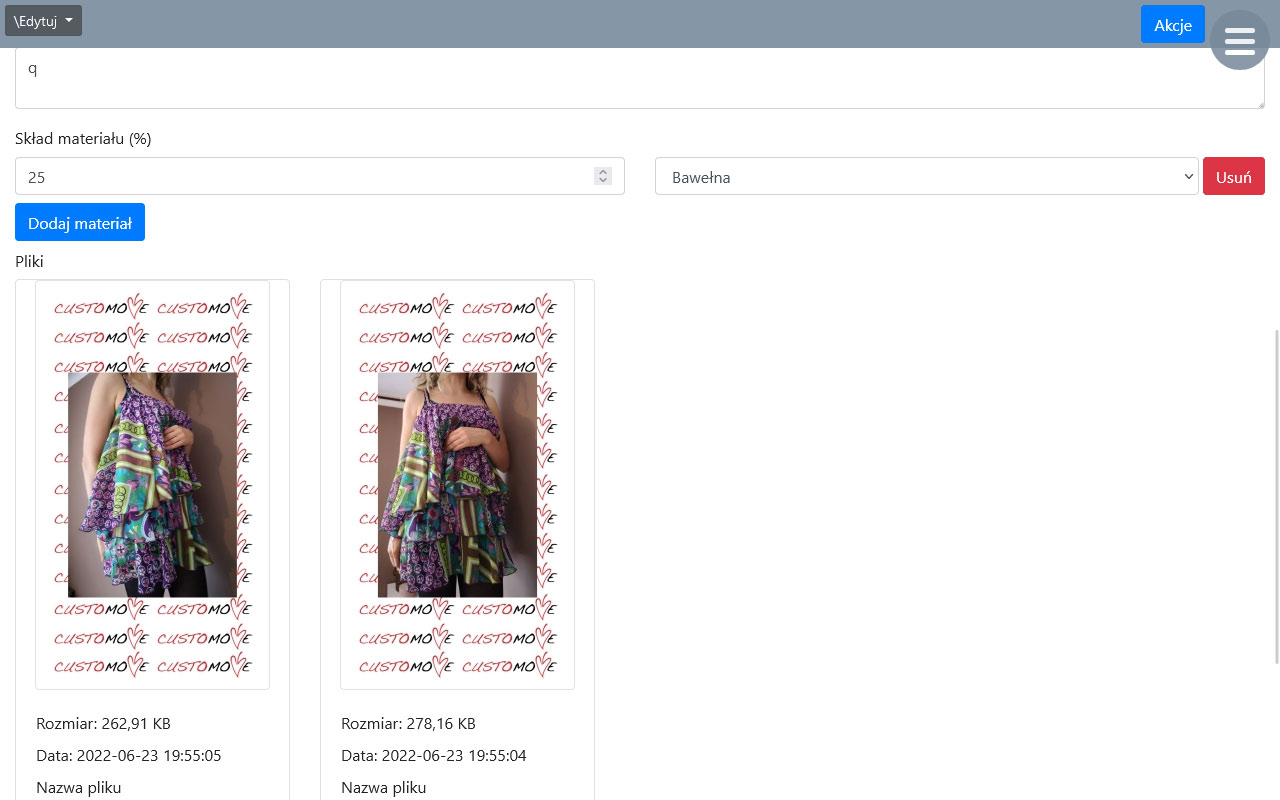Grab the text area resize handle
The width and height of the screenshot is (1280, 800).
[1259, 103]
